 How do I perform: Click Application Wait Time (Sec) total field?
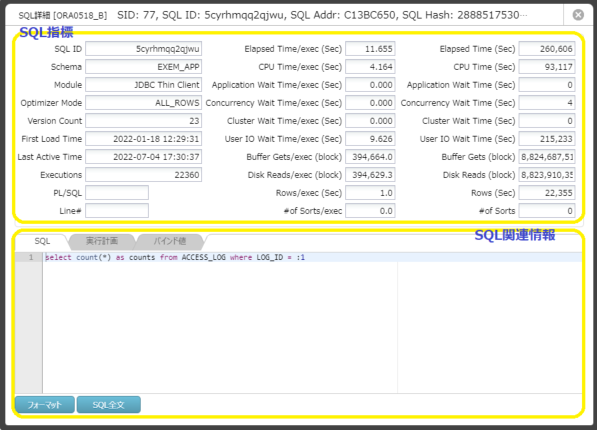coord(547,85)
